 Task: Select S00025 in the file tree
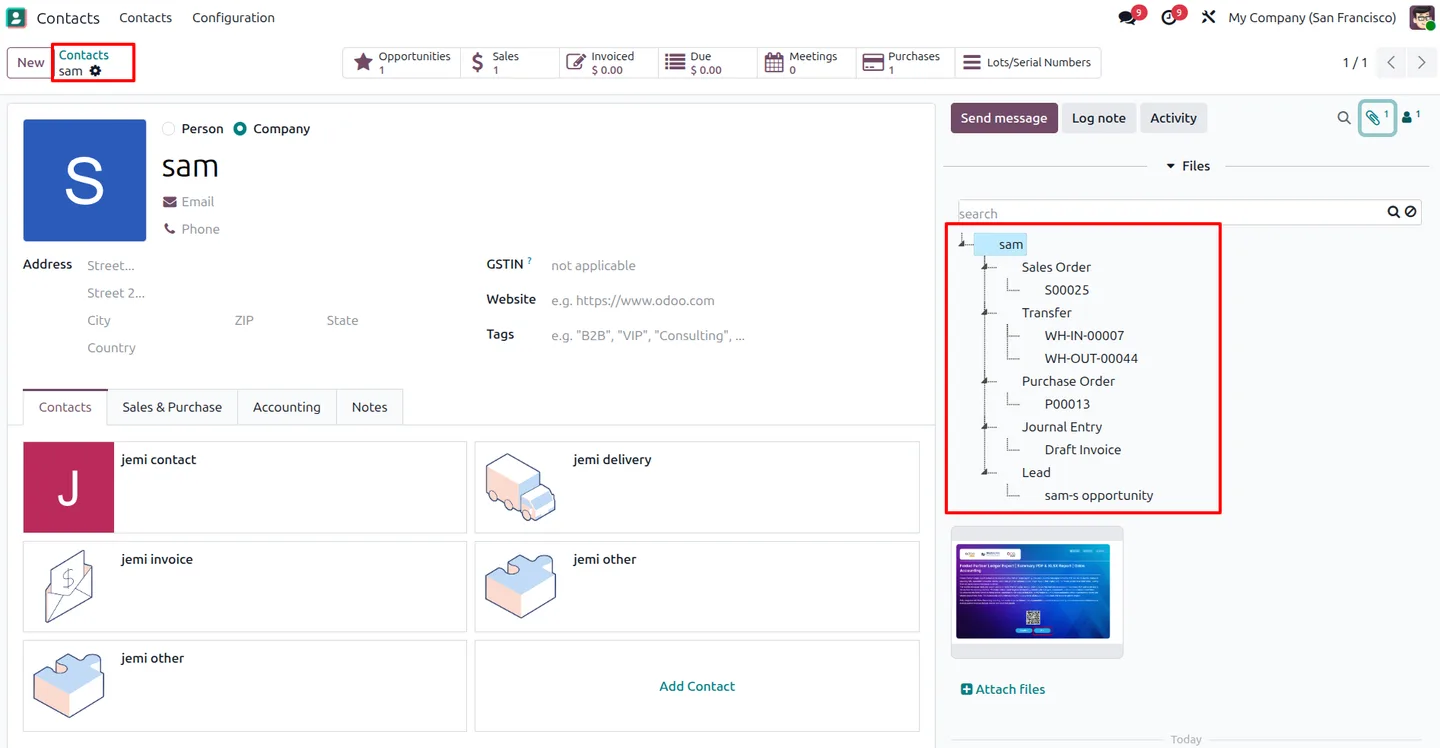1066,290
